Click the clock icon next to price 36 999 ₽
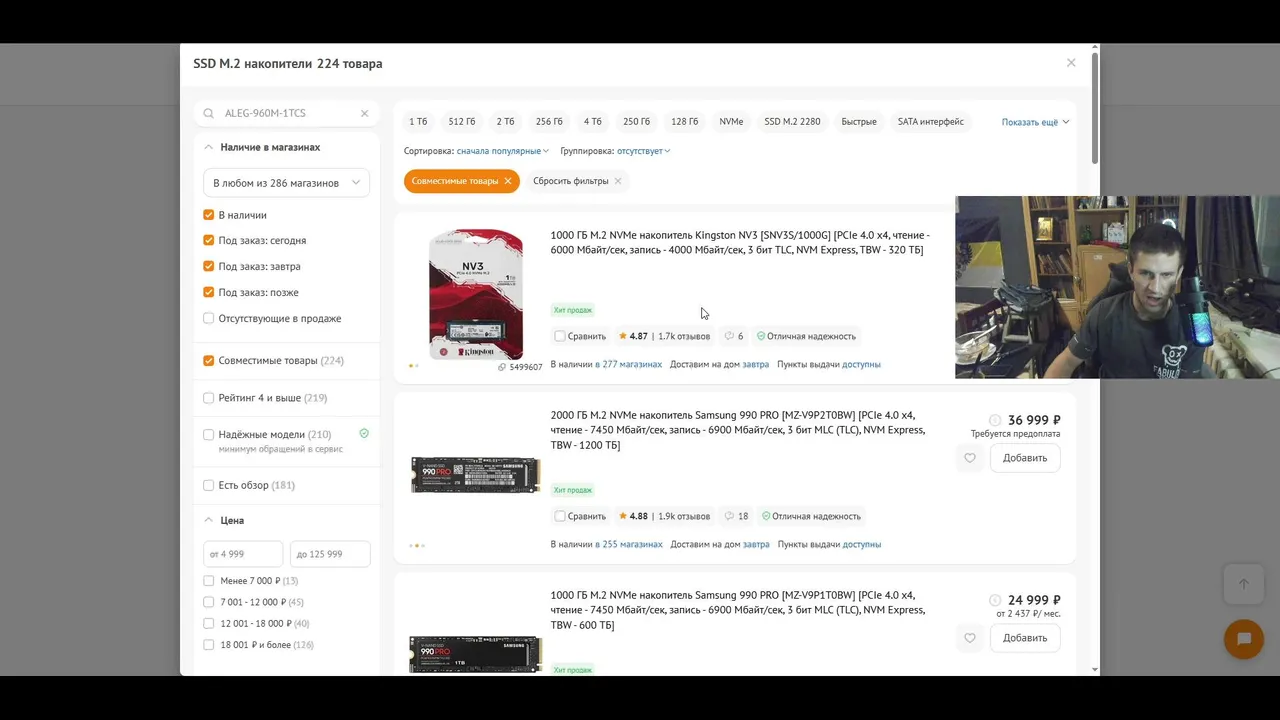Viewport: 1280px width, 720px height. (x=995, y=421)
